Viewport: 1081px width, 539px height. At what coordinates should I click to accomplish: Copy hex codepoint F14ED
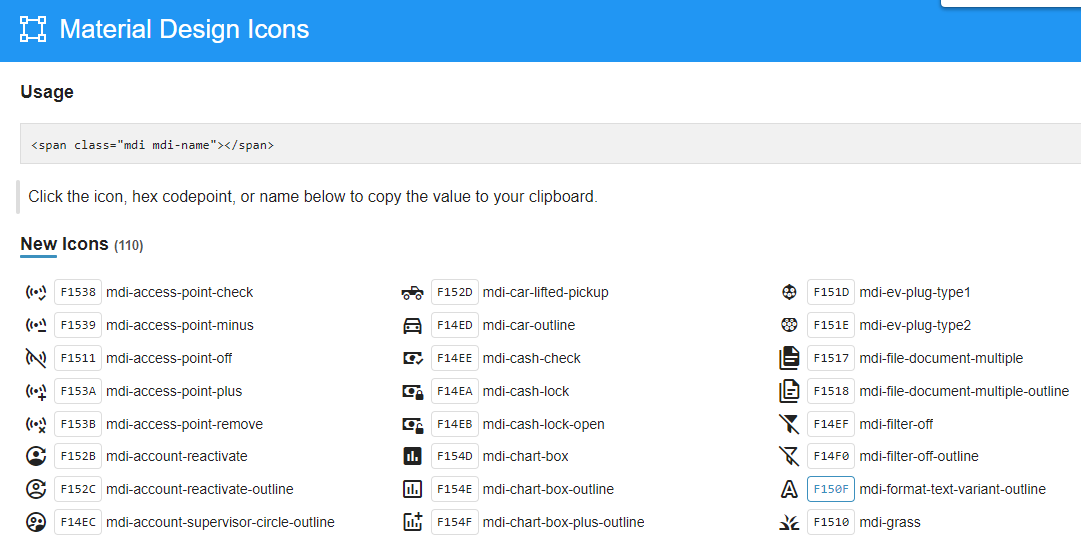[x=455, y=325]
